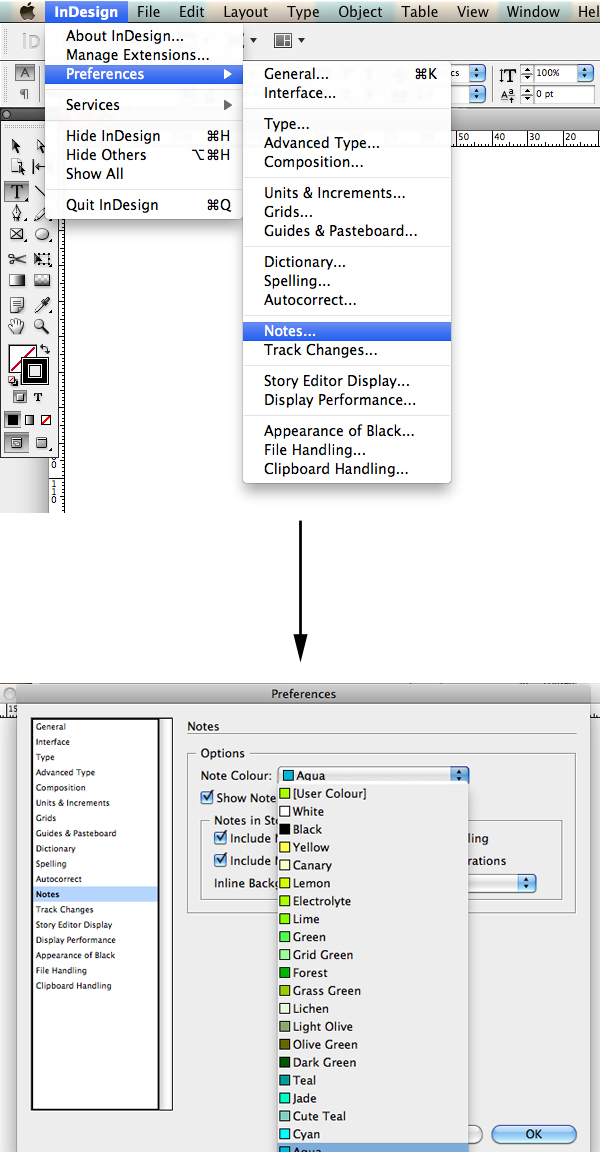The width and height of the screenshot is (600, 1152).
Task: Choose Notes... in Preferences submenu
Action: coord(347,331)
